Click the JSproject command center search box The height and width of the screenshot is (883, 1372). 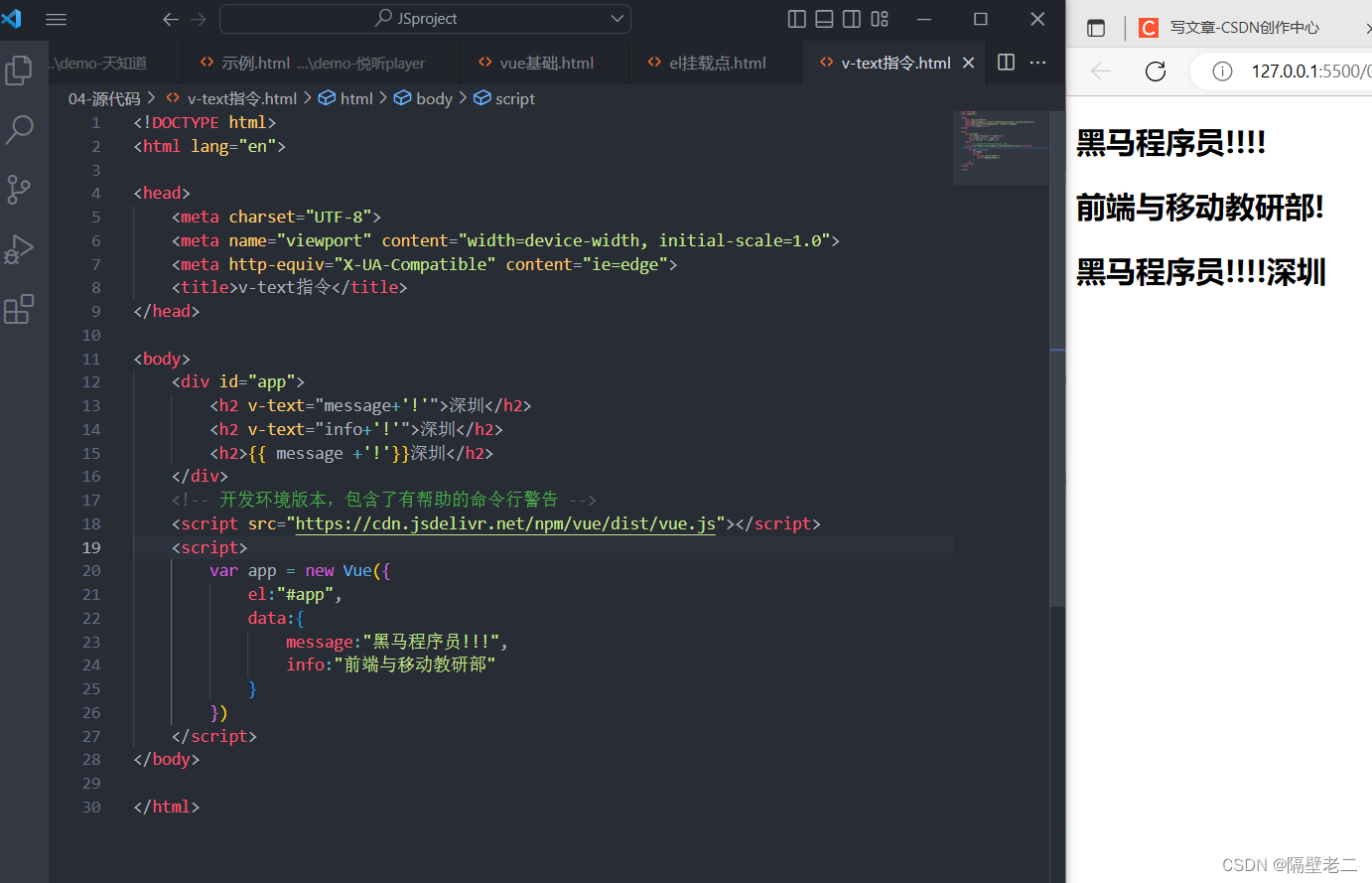pos(425,19)
